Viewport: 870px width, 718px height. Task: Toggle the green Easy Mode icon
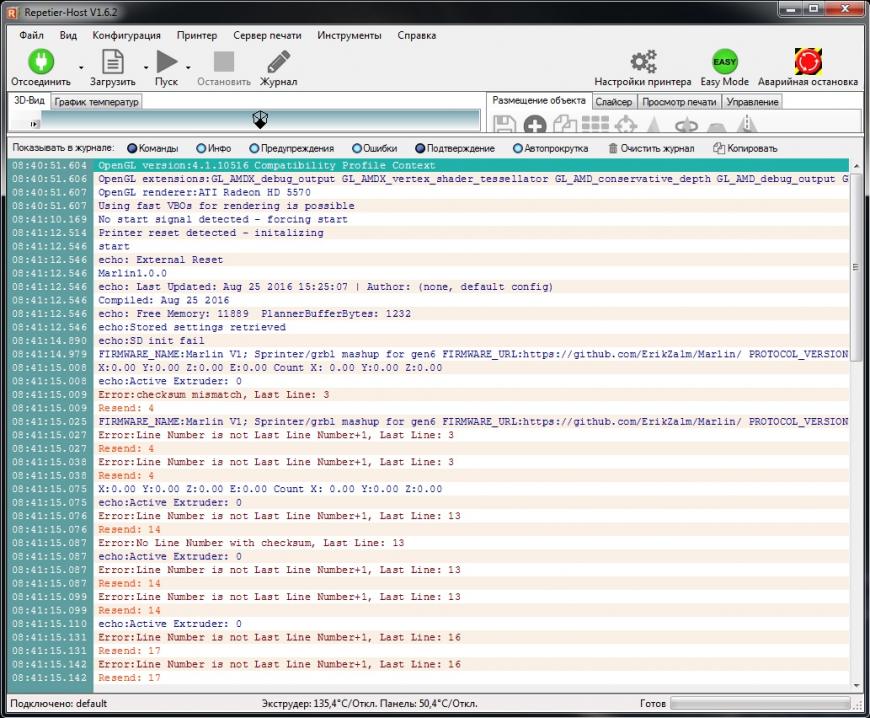pyautogui.click(x=724, y=62)
